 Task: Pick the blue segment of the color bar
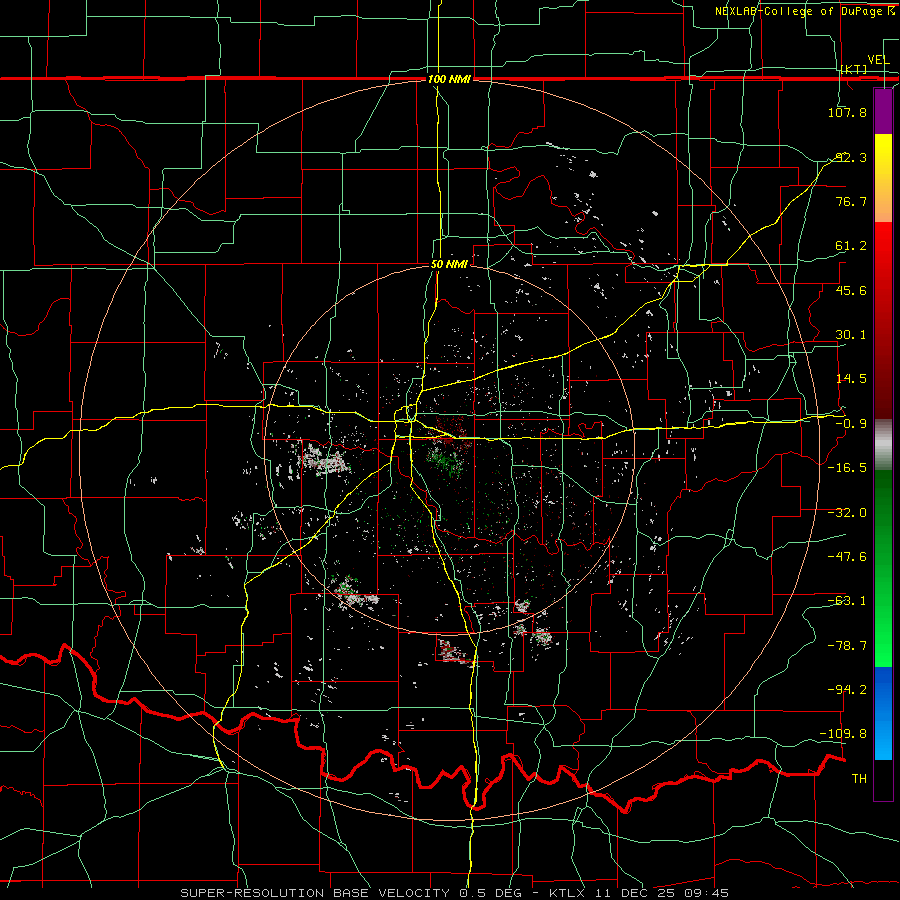click(883, 713)
